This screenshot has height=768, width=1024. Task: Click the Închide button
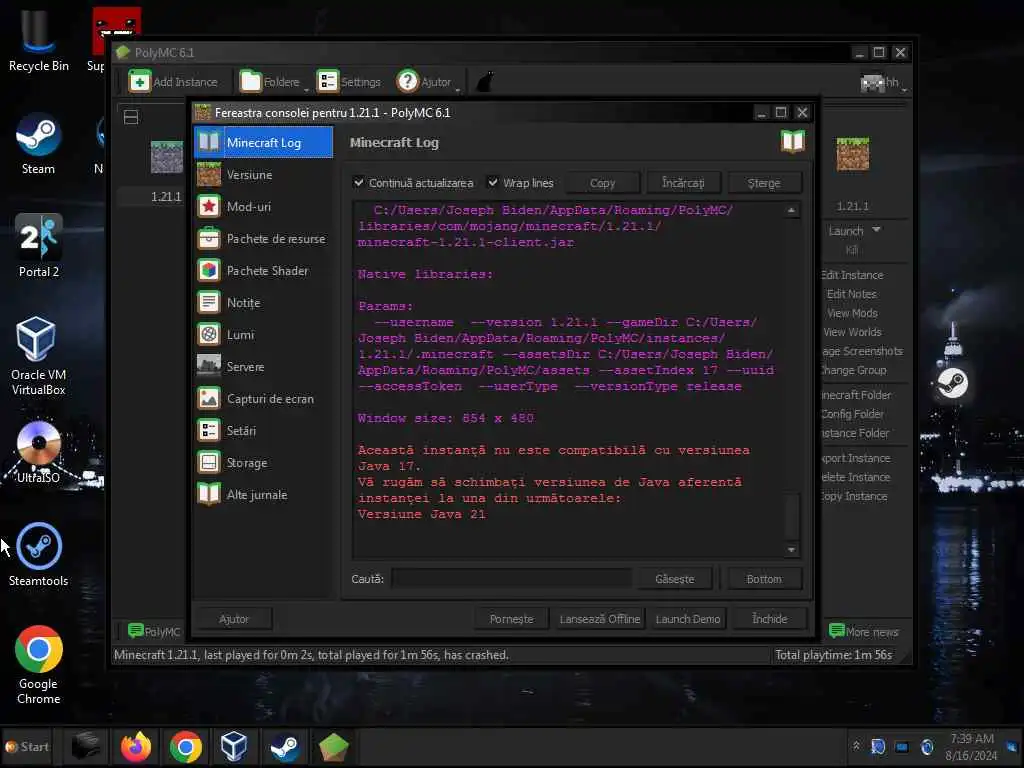(770, 618)
